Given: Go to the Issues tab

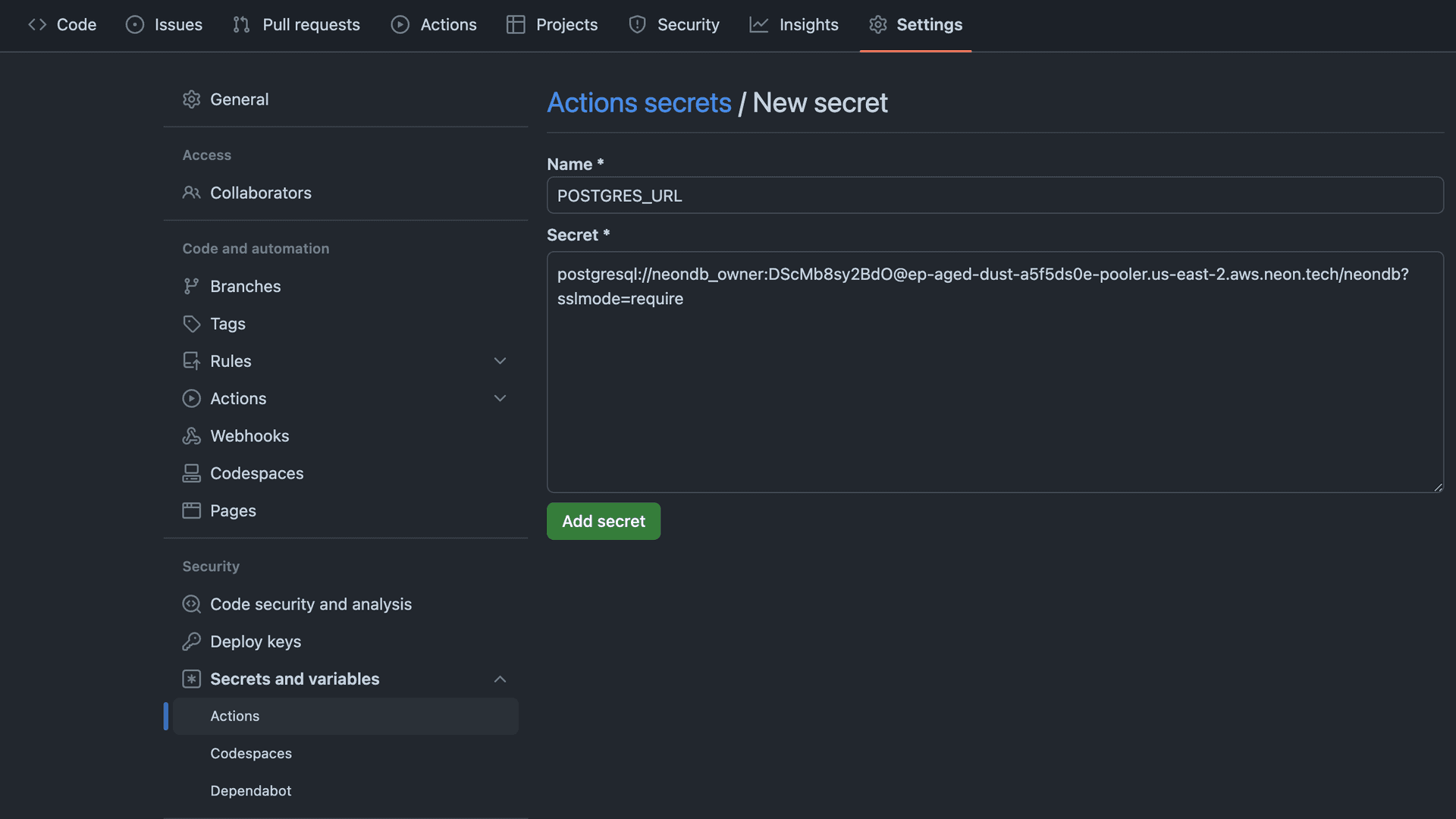Looking at the screenshot, I should (165, 24).
